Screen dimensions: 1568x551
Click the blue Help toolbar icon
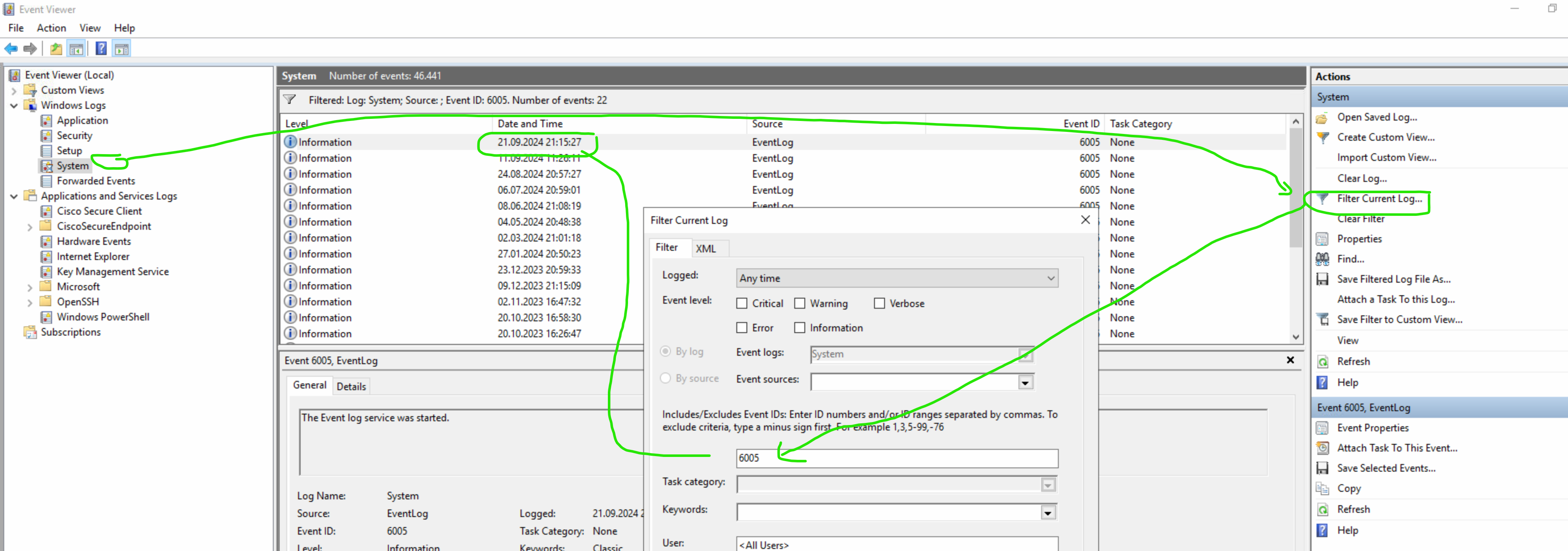coord(101,49)
